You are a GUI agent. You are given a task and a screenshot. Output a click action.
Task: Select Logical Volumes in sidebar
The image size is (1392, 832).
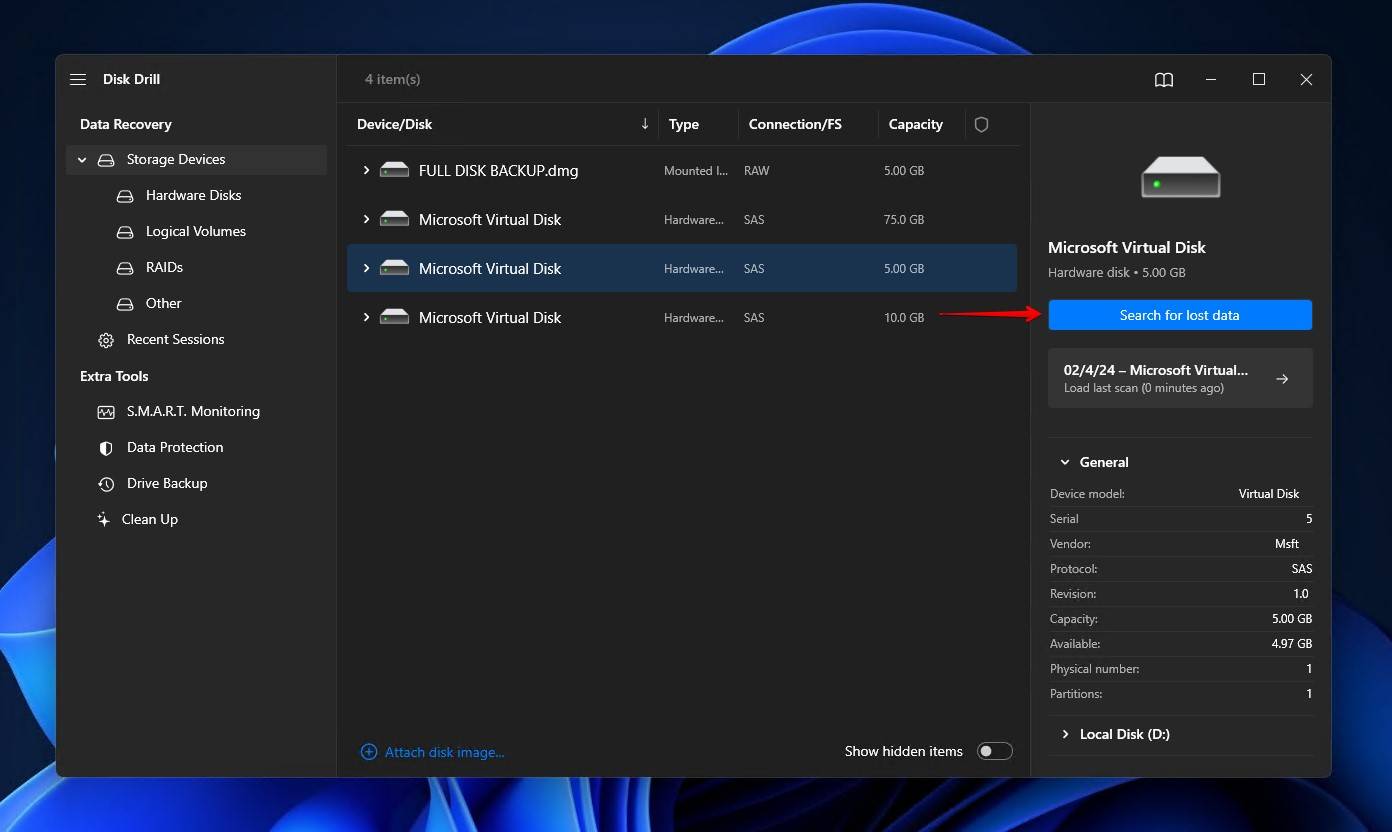click(x=196, y=232)
